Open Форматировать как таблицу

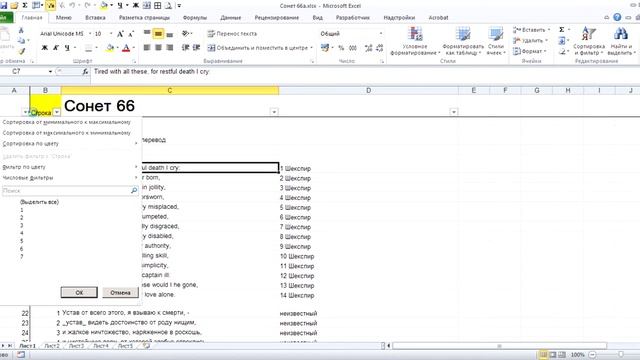tap(463, 41)
